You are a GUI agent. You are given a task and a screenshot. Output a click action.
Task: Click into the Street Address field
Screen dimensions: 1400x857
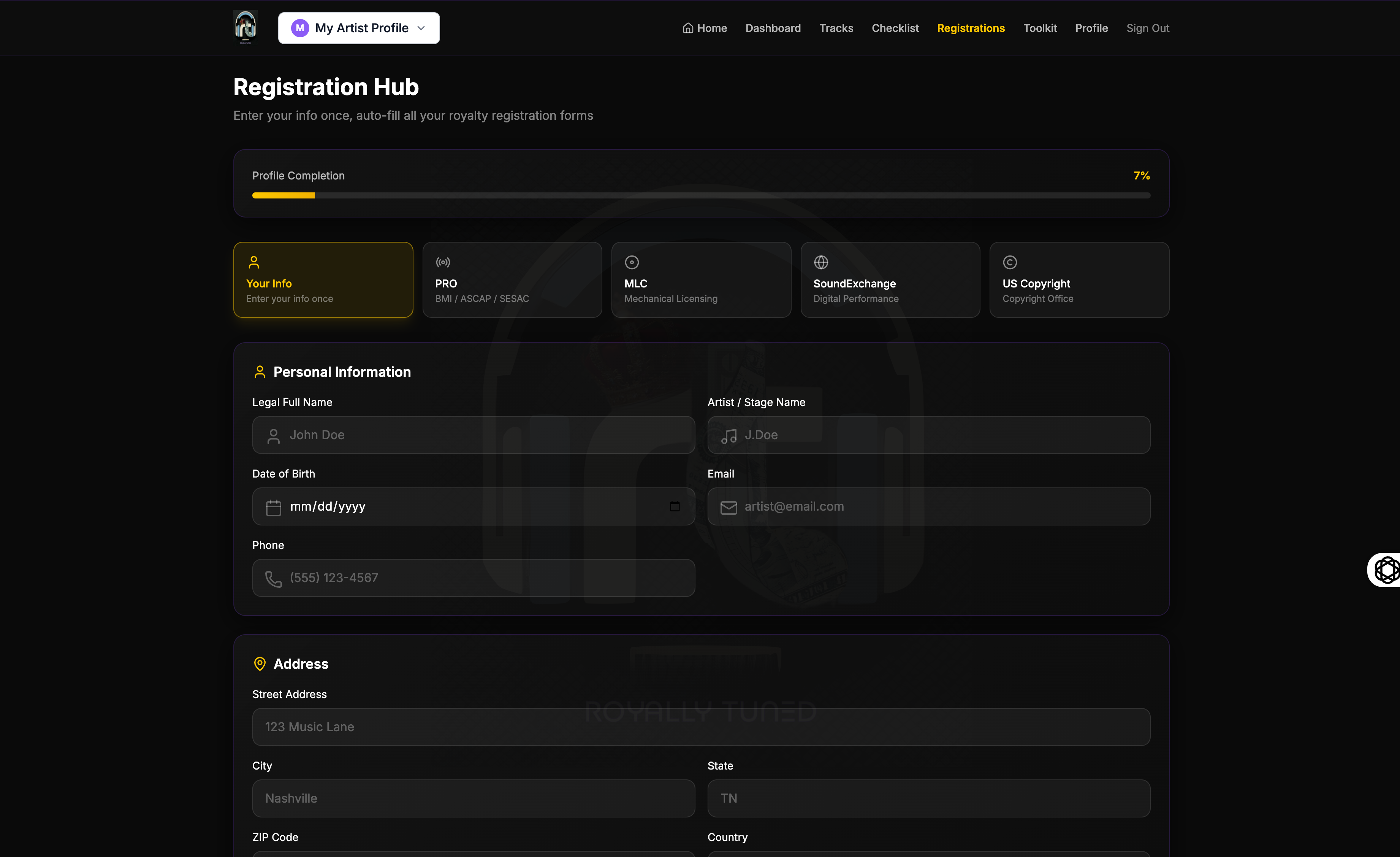[700, 726]
